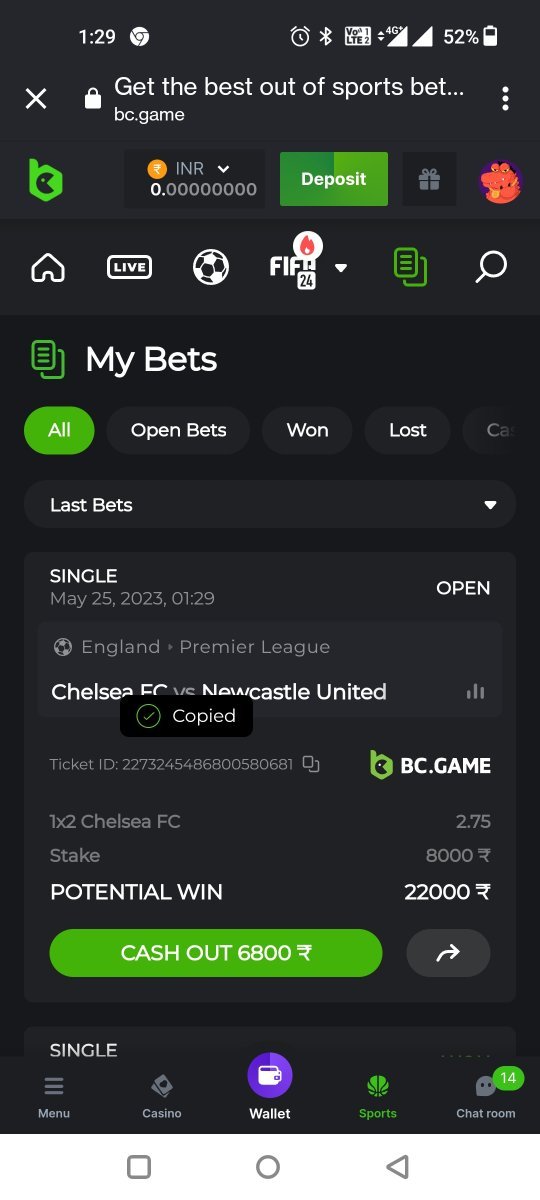Tap CASH OUT 6800 ₹ button
The width and height of the screenshot is (540, 1200).
(216, 953)
